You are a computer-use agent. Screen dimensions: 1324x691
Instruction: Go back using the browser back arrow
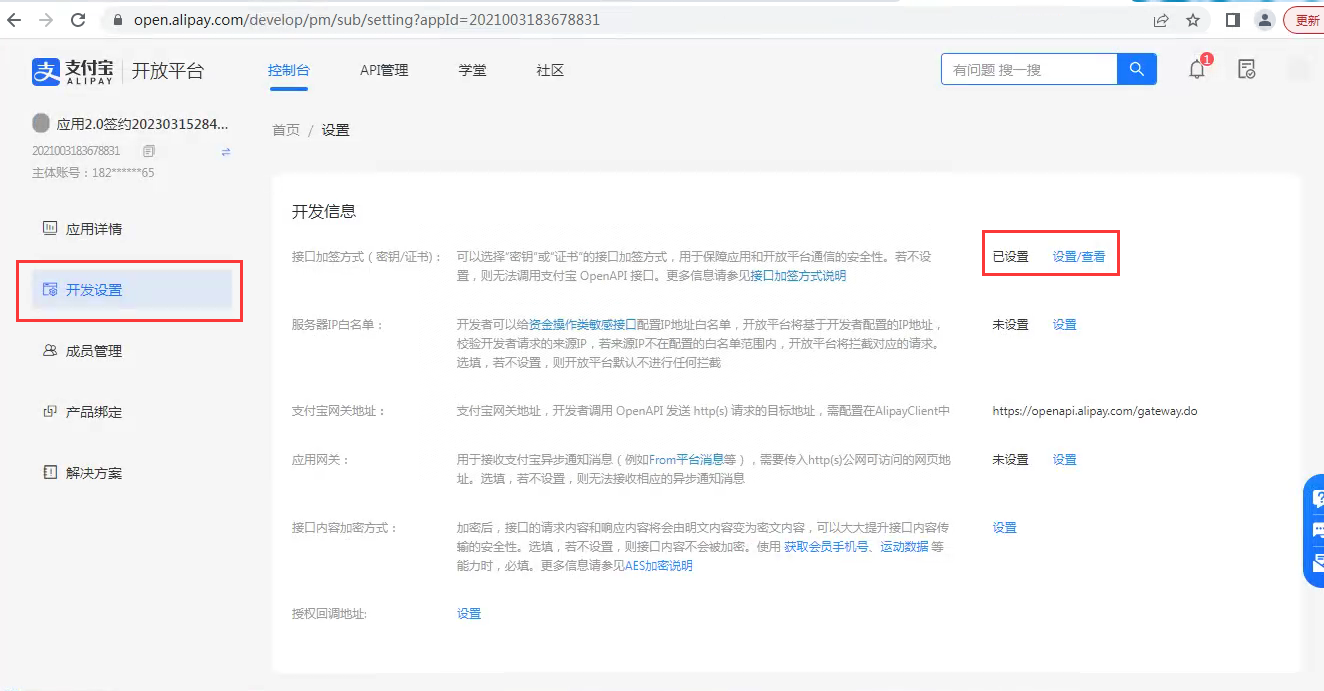pyautogui.click(x=15, y=20)
